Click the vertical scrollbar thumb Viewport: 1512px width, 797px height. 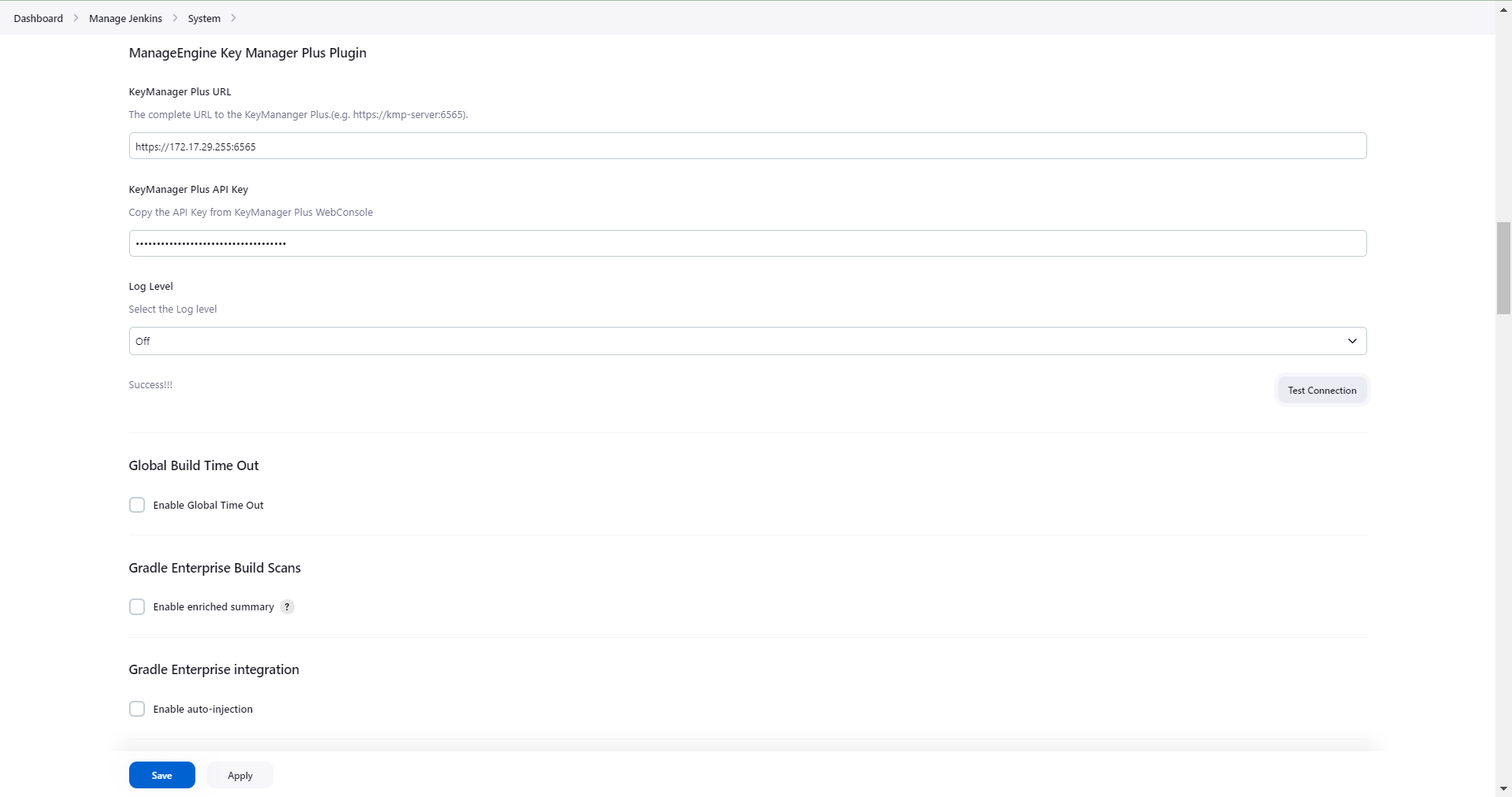coord(1503,269)
